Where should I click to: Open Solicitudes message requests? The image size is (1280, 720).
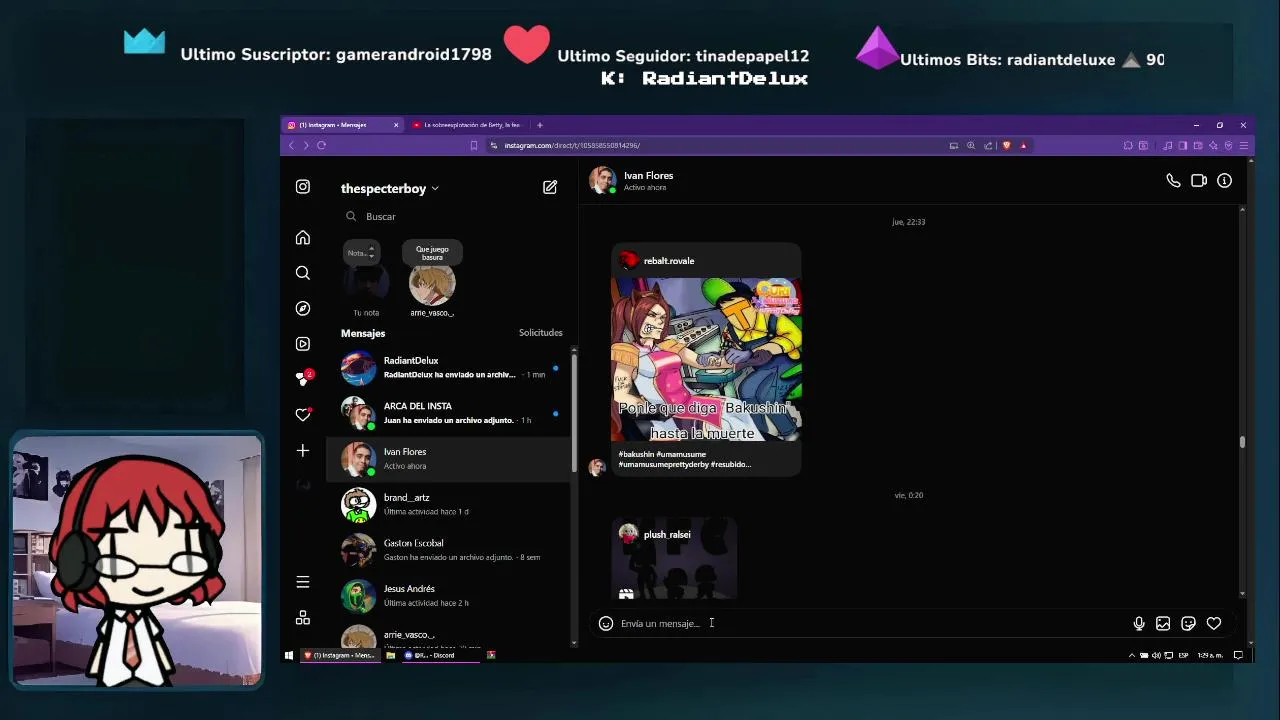coord(540,333)
